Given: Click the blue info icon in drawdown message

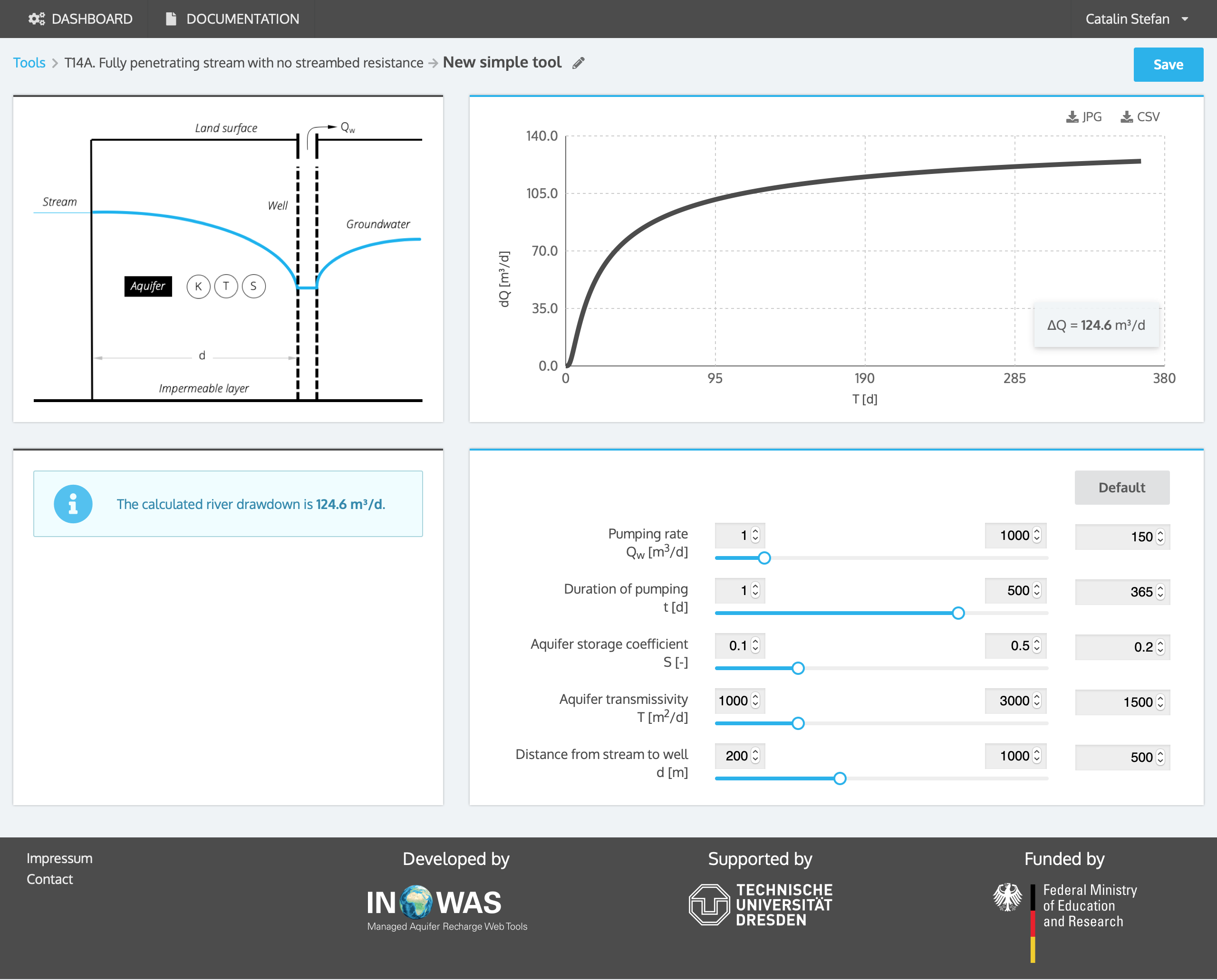Looking at the screenshot, I should pyautogui.click(x=73, y=504).
